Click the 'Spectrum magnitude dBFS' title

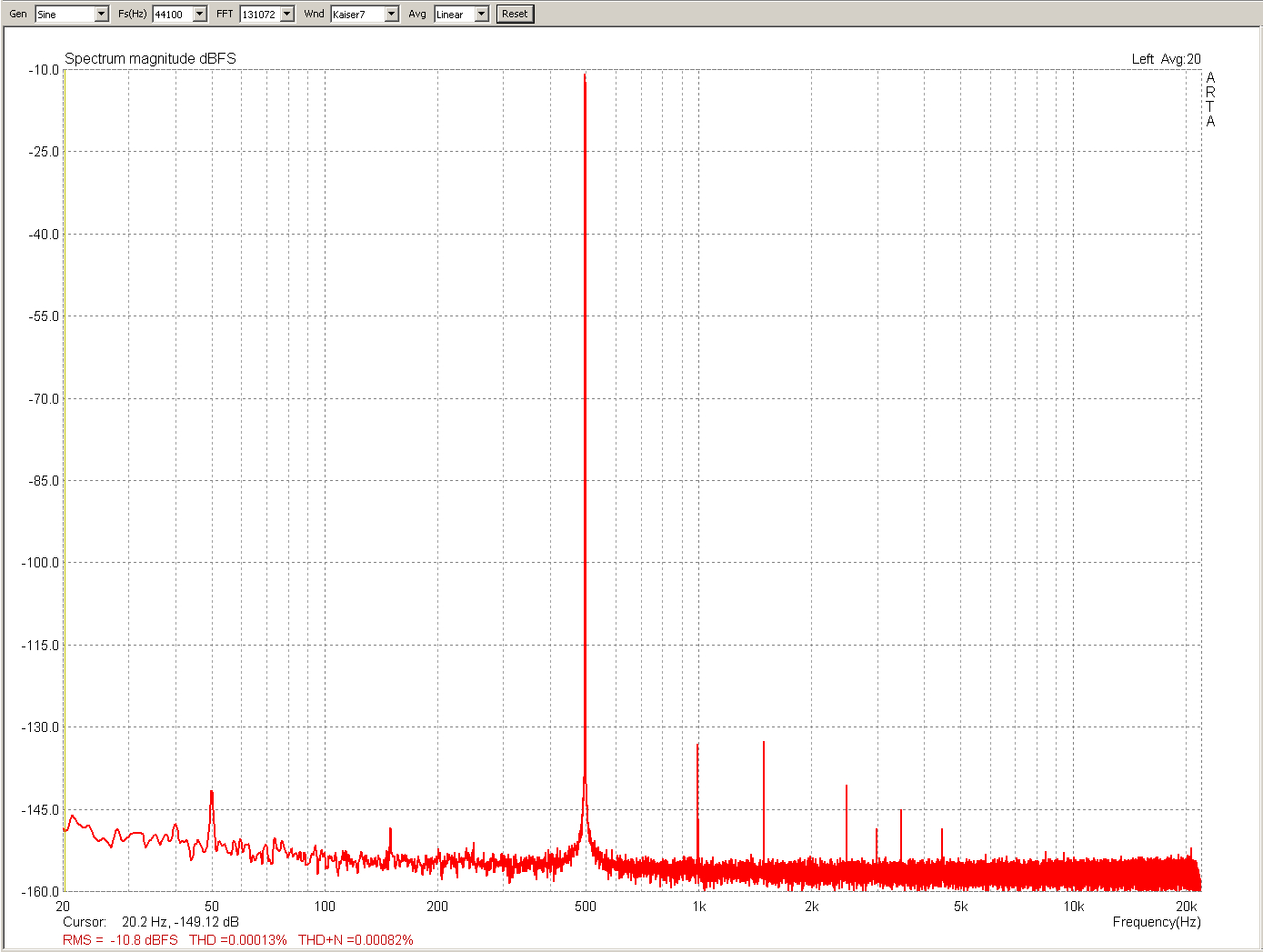(150, 58)
